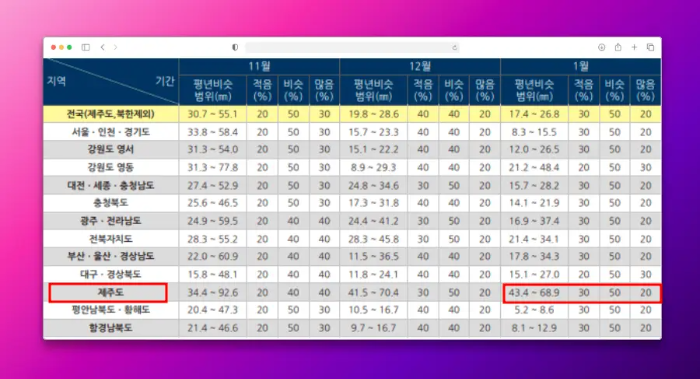The width and height of the screenshot is (700, 379).
Task: Click the 43.4 ~ 68.9 cell
Action: [x=534, y=292]
